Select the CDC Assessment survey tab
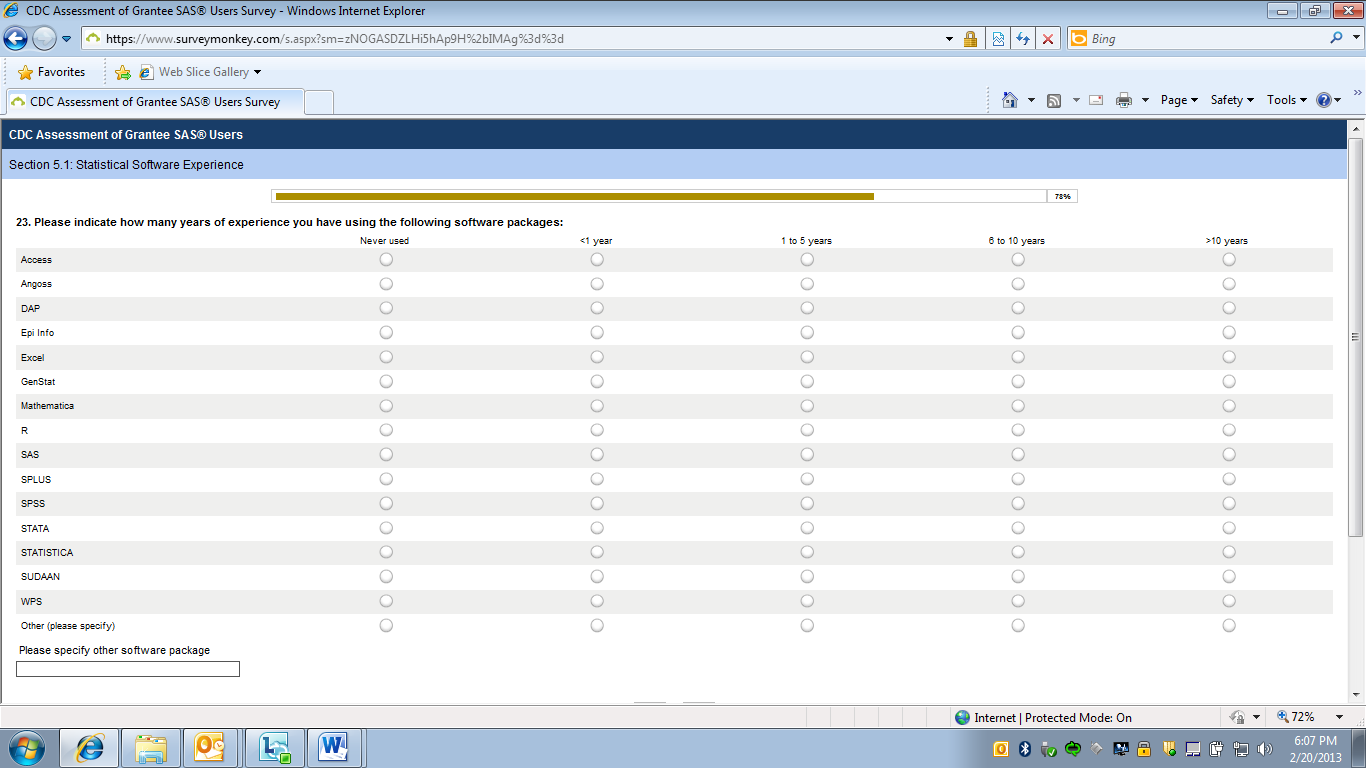Image resolution: width=1366 pixels, height=768 pixels. 155,102
